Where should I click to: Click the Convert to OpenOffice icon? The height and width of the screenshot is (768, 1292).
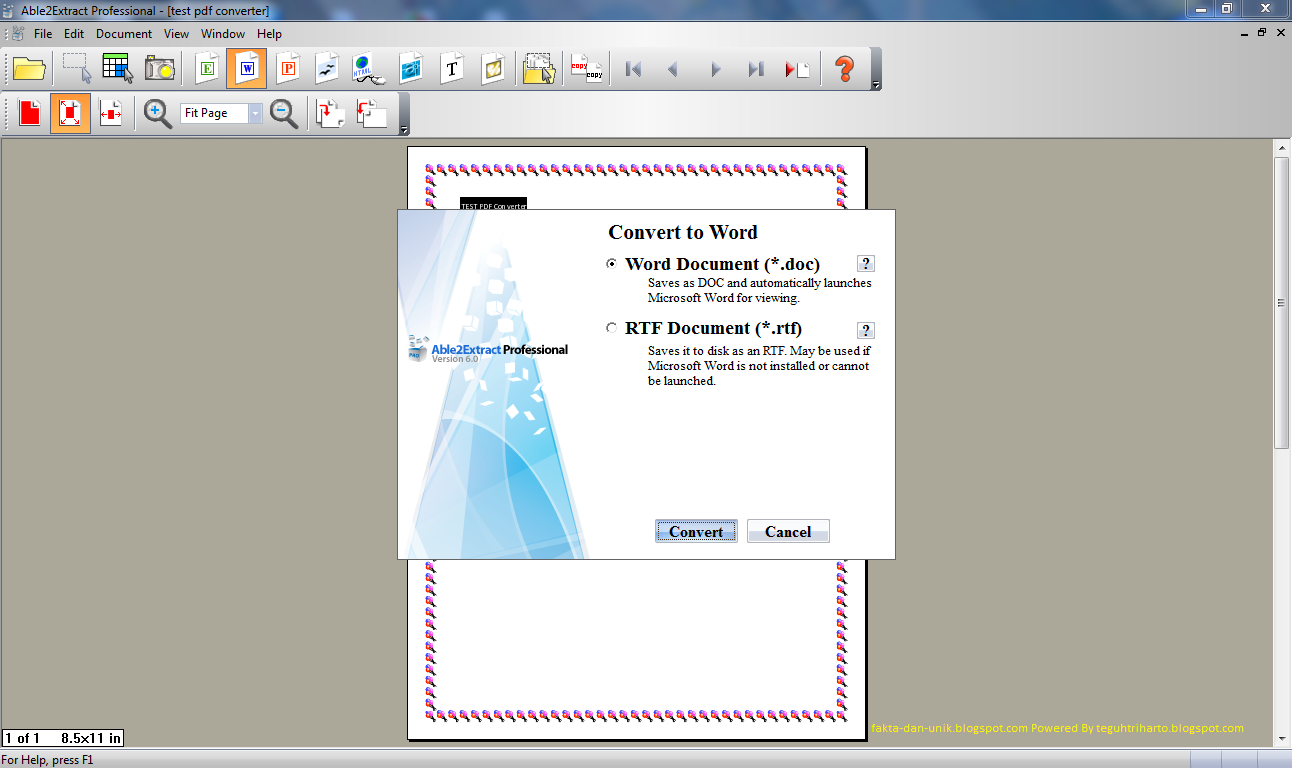tap(328, 69)
